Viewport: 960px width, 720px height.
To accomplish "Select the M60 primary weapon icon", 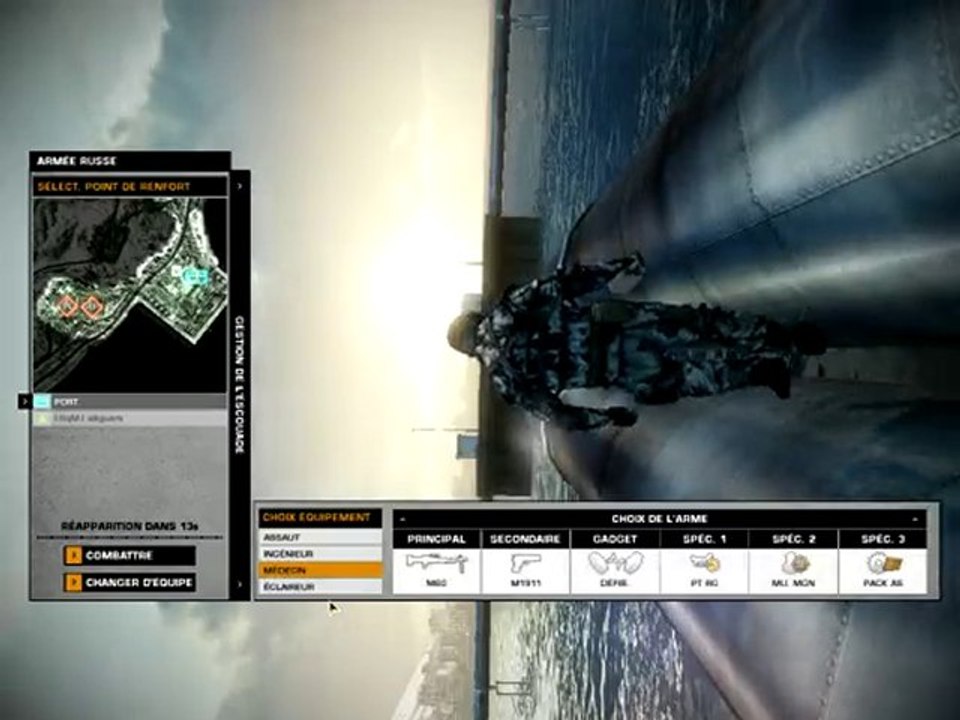I will pos(437,562).
